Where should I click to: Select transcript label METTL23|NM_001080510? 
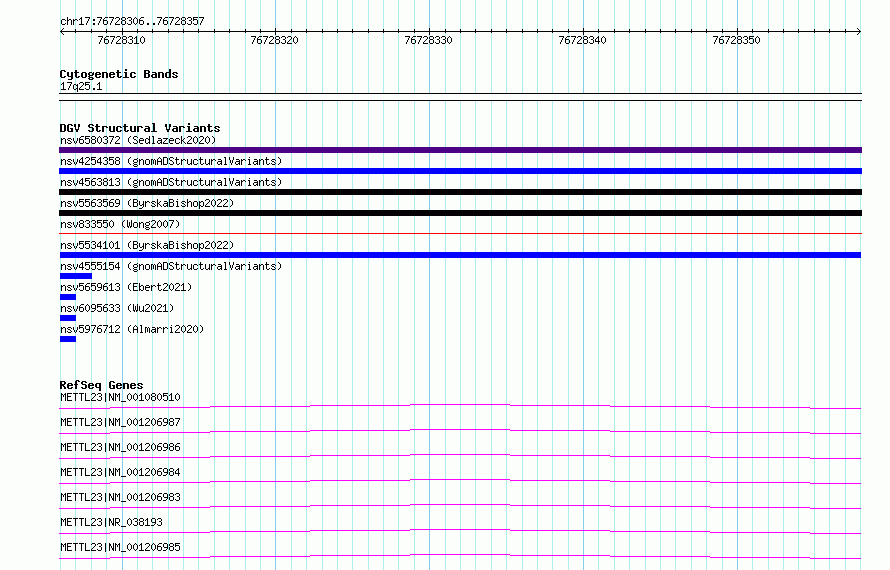tap(120, 397)
